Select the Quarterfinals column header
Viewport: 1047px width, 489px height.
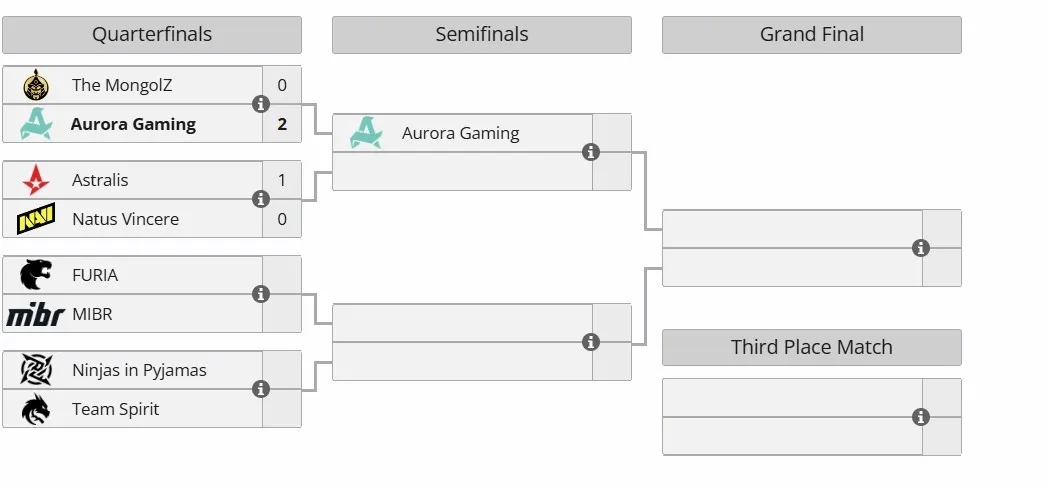point(152,35)
